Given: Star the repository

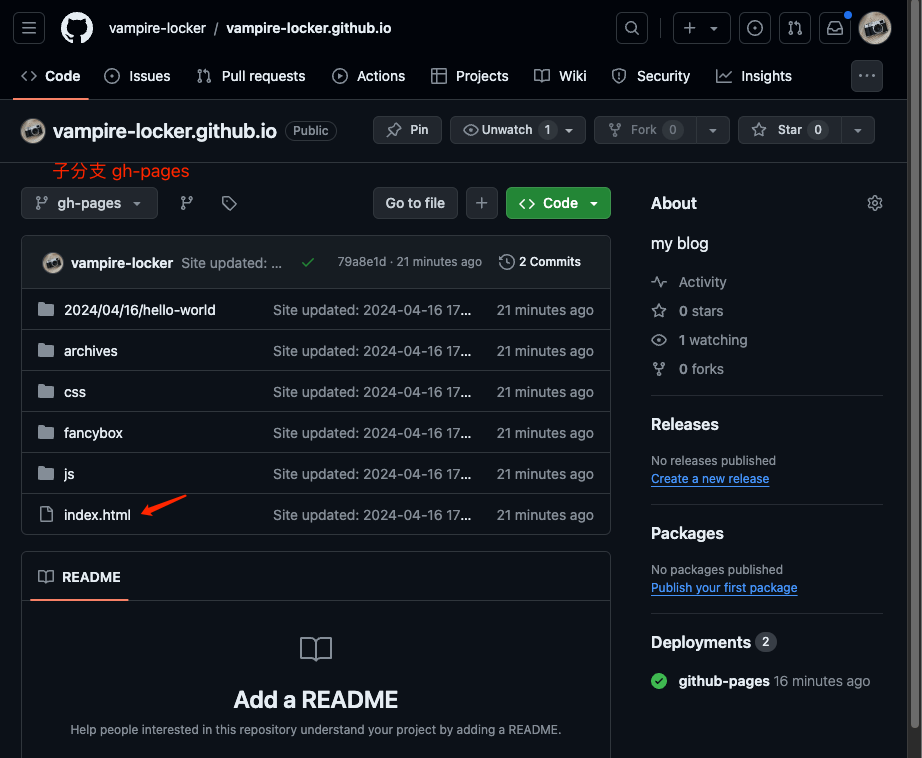Looking at the screenshot, I should (790, 130).
